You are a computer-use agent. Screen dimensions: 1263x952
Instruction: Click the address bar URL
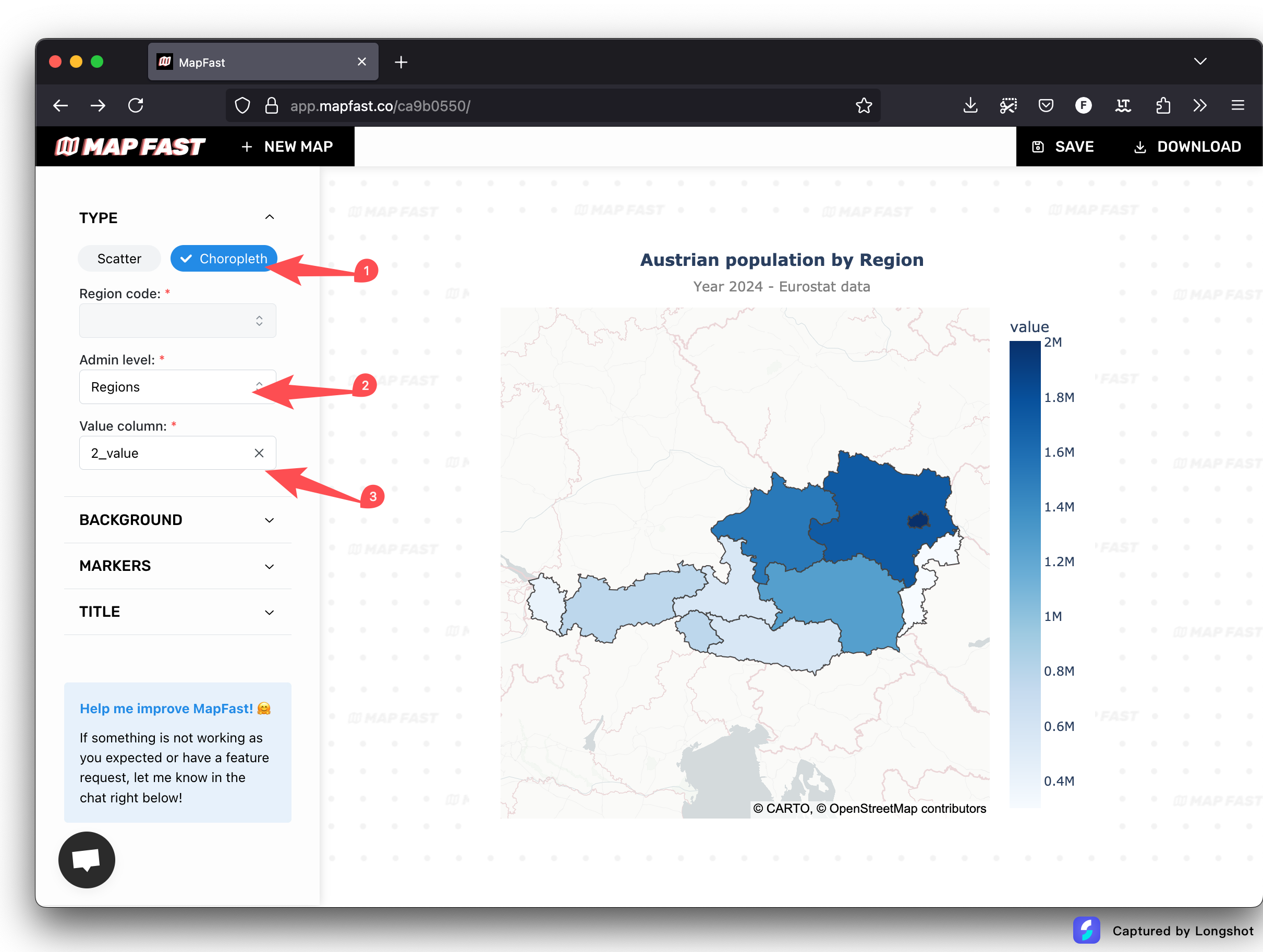click(380, 106)
